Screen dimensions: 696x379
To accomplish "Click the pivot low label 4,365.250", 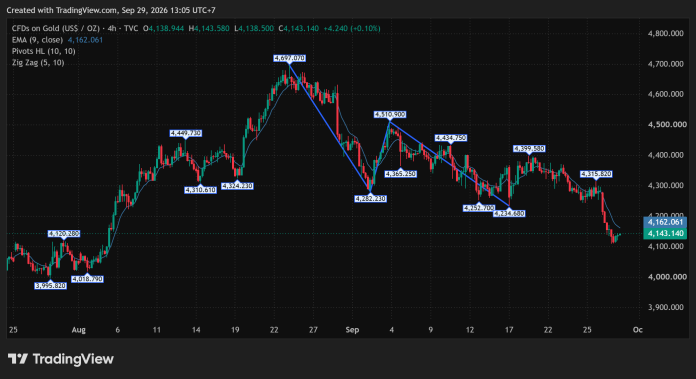I will coord(401,174).
